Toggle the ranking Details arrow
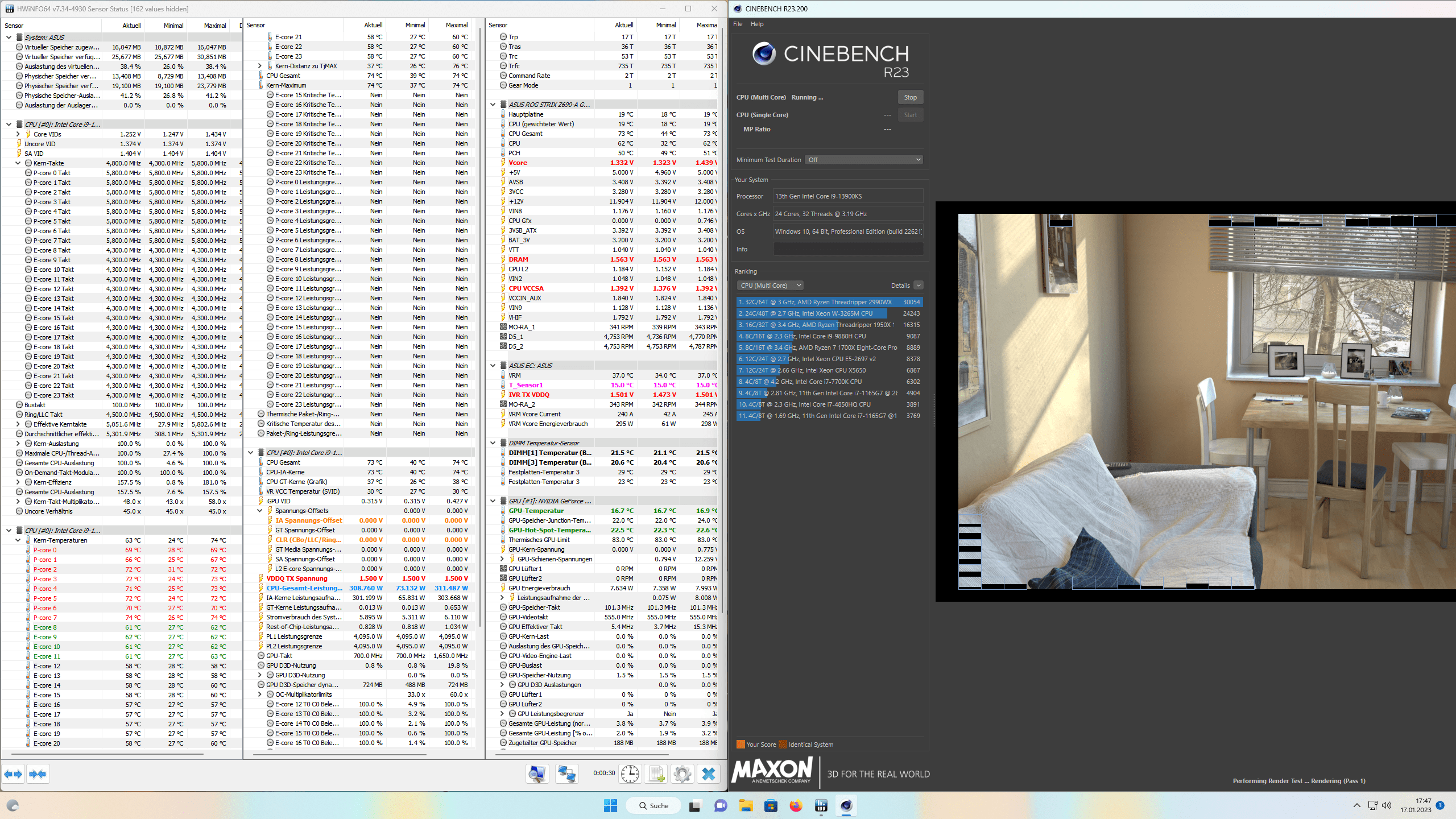This screenshot has height=819, width=1456. [x=919, y=286]
